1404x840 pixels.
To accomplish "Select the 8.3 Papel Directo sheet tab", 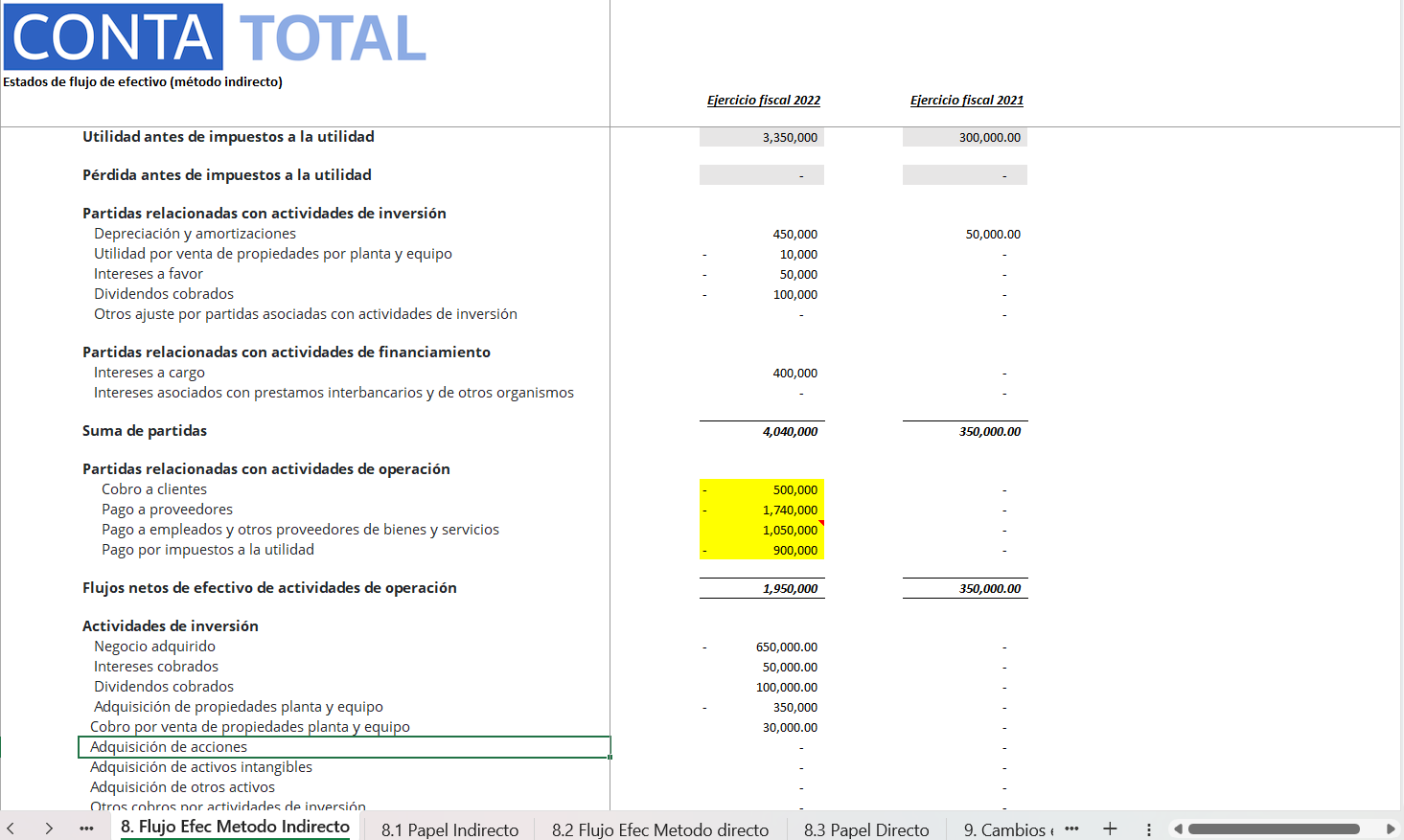I will pyautogui.click(x=866, y=829).
